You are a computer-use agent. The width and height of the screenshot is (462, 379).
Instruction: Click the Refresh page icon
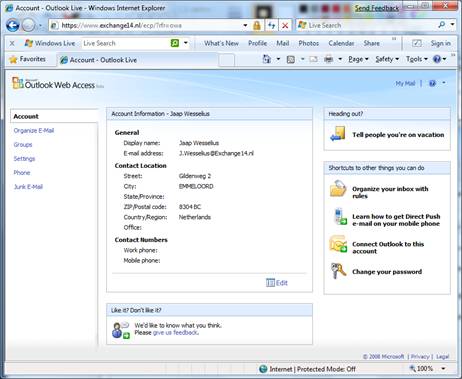click(271, 25)
